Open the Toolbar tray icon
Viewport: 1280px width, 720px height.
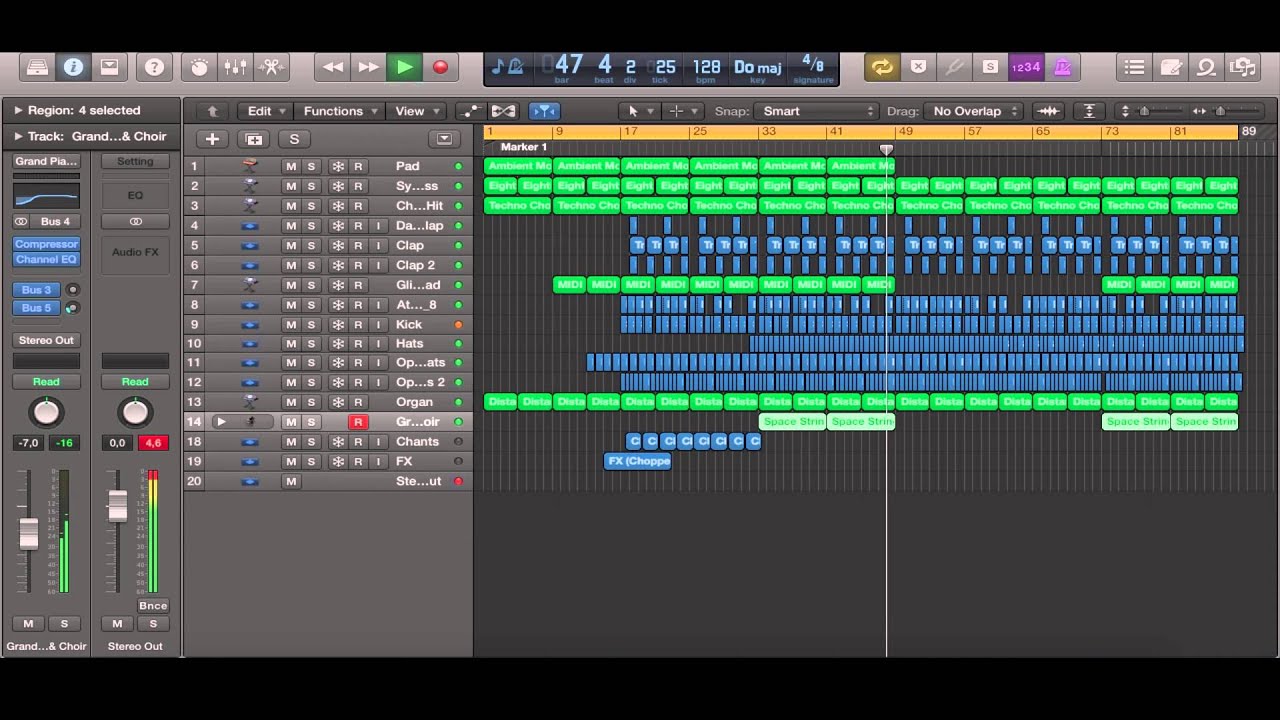(109, 67)
